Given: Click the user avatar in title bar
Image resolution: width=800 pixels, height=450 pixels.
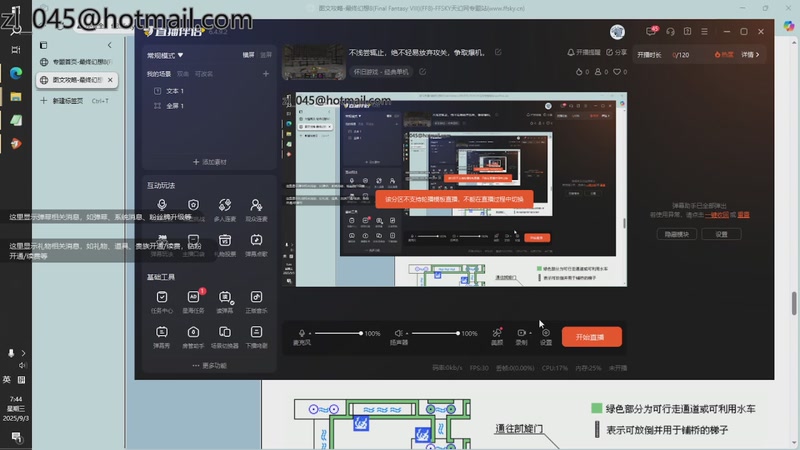Looking at the screenshot, I should [x=617, y=32].
